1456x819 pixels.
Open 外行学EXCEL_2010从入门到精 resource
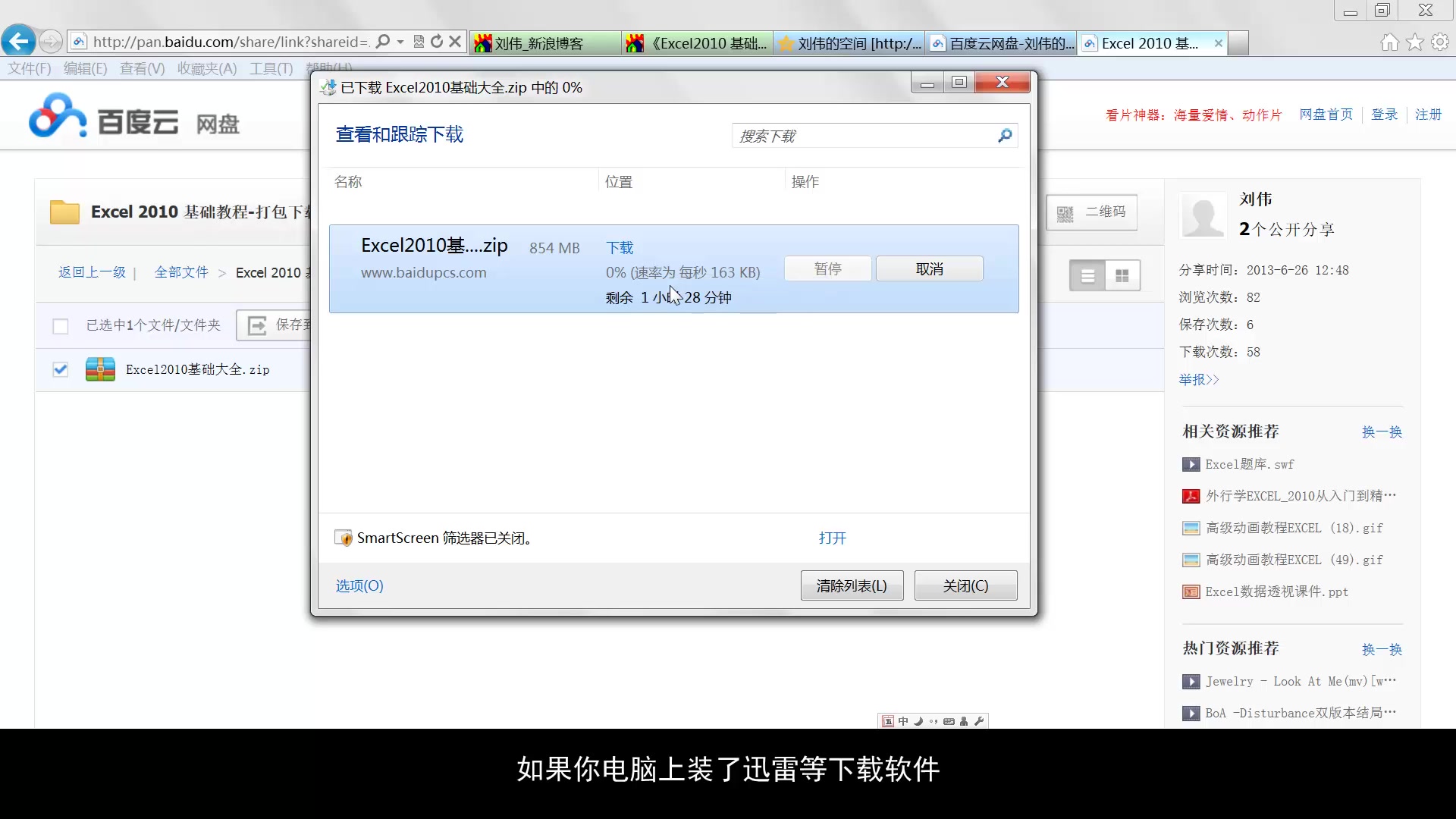1301,496
